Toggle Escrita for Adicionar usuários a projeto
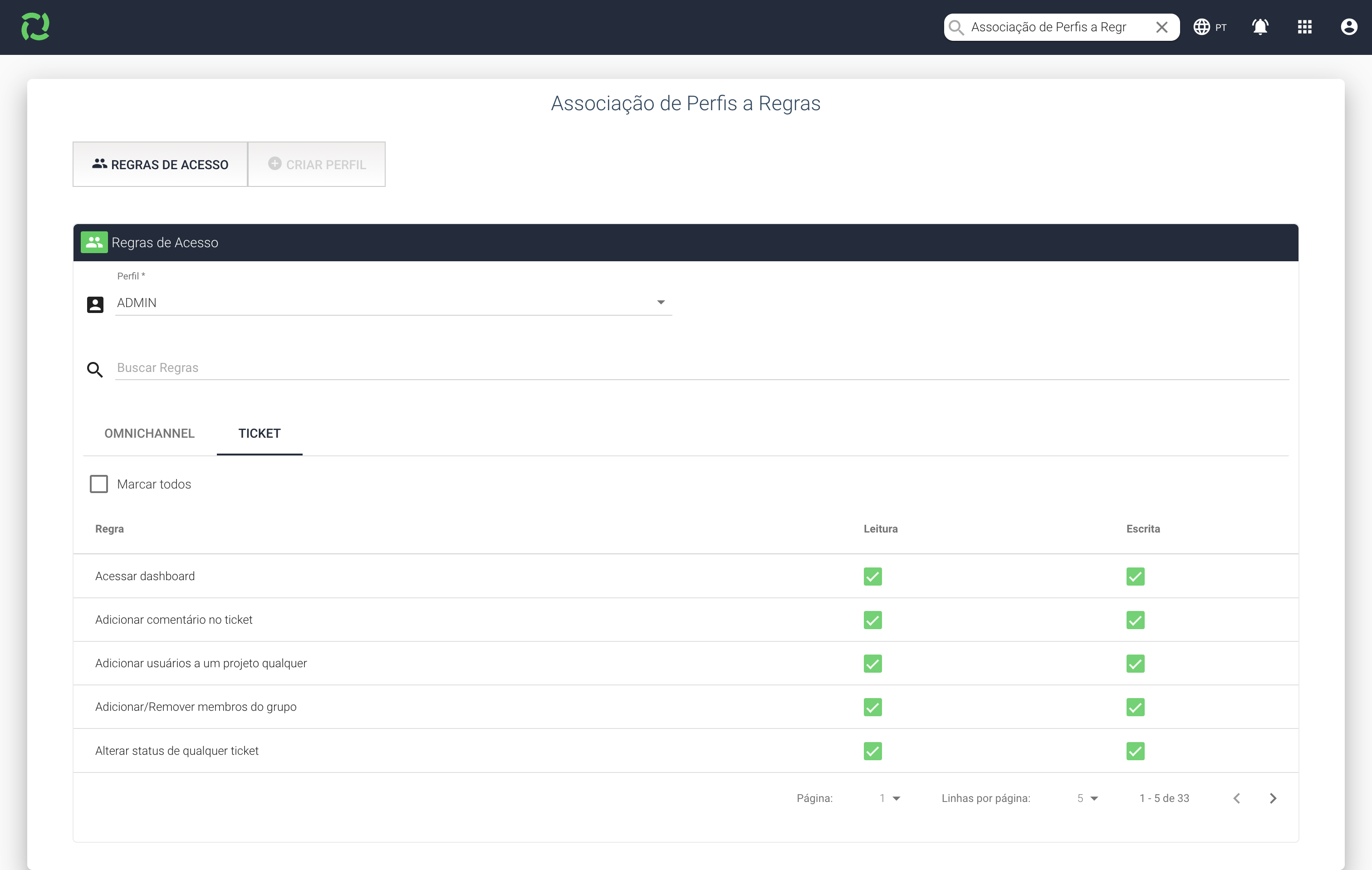1372x870 pixels. (x=1135, y=663)
